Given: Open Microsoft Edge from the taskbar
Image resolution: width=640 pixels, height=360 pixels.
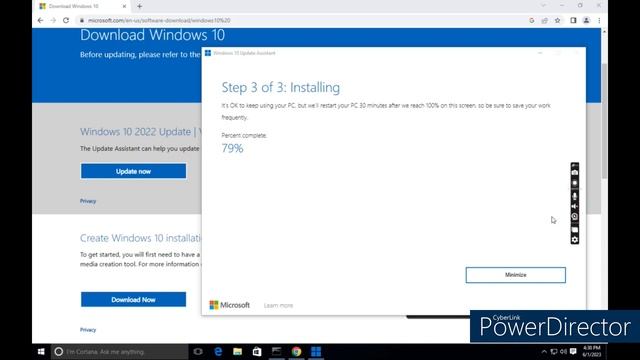Looking at the screenshot, I should 218,351.
